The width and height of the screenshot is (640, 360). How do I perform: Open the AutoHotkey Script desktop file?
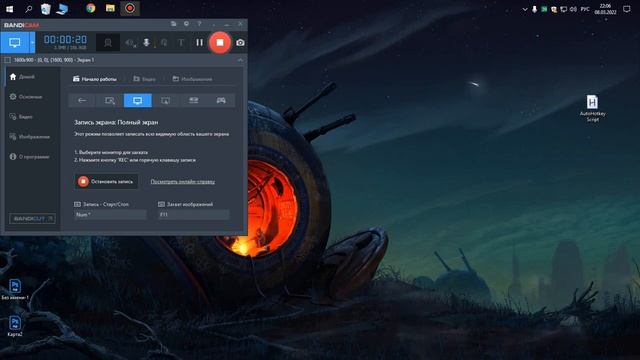(x=593, y=108)
